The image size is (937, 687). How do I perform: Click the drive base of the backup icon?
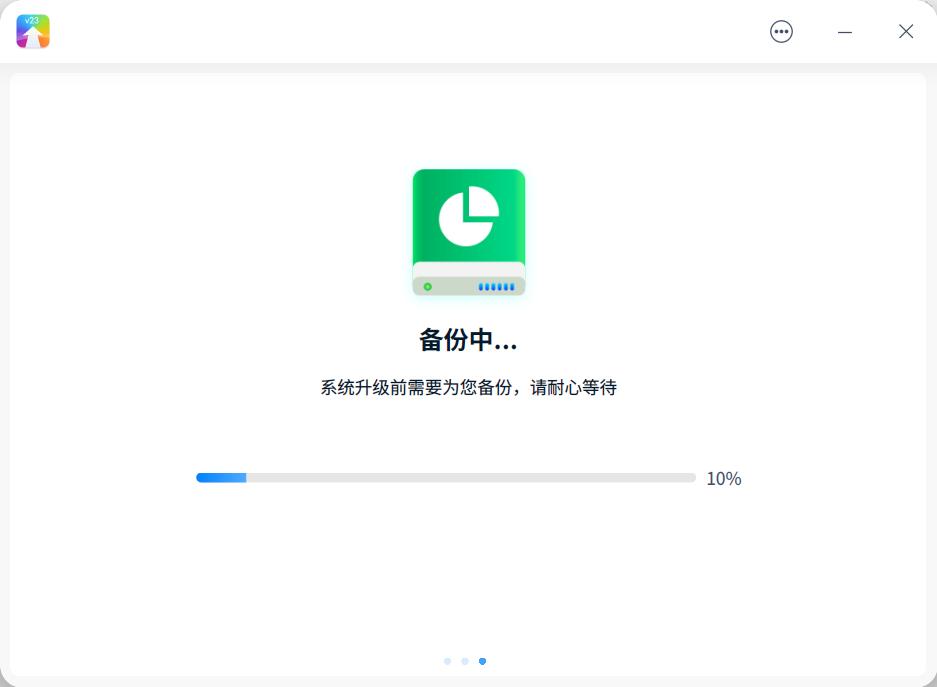pos(468,283)
